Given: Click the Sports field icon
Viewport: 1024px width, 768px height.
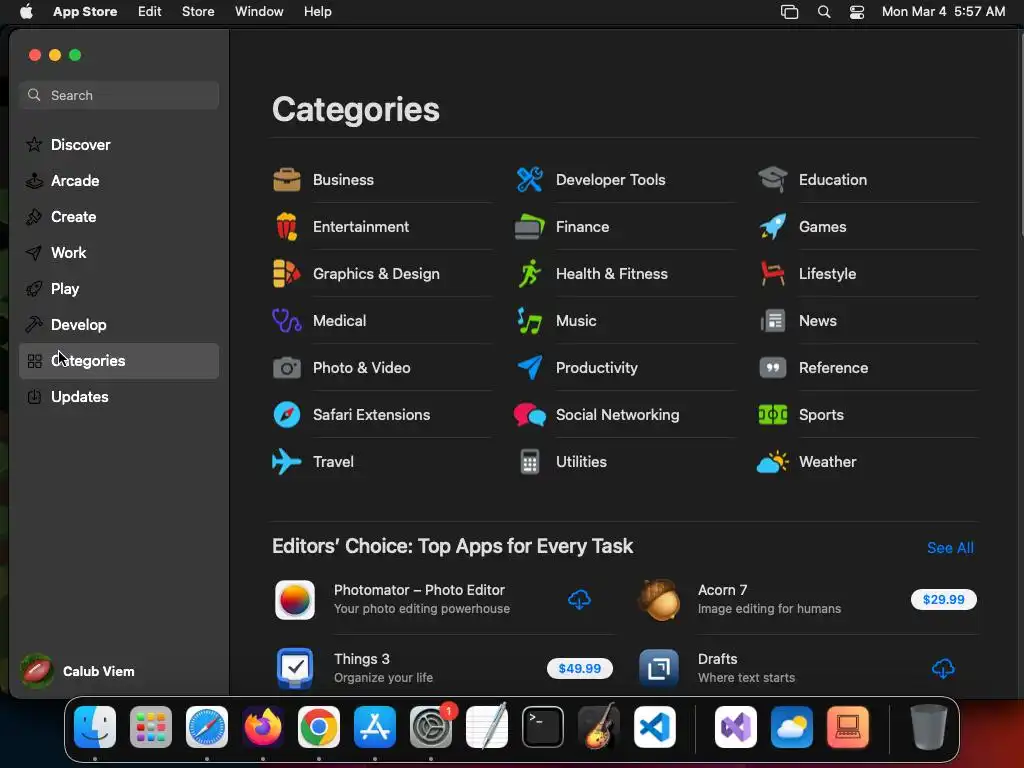Looking at the screenshot, I should pos(773,415).
